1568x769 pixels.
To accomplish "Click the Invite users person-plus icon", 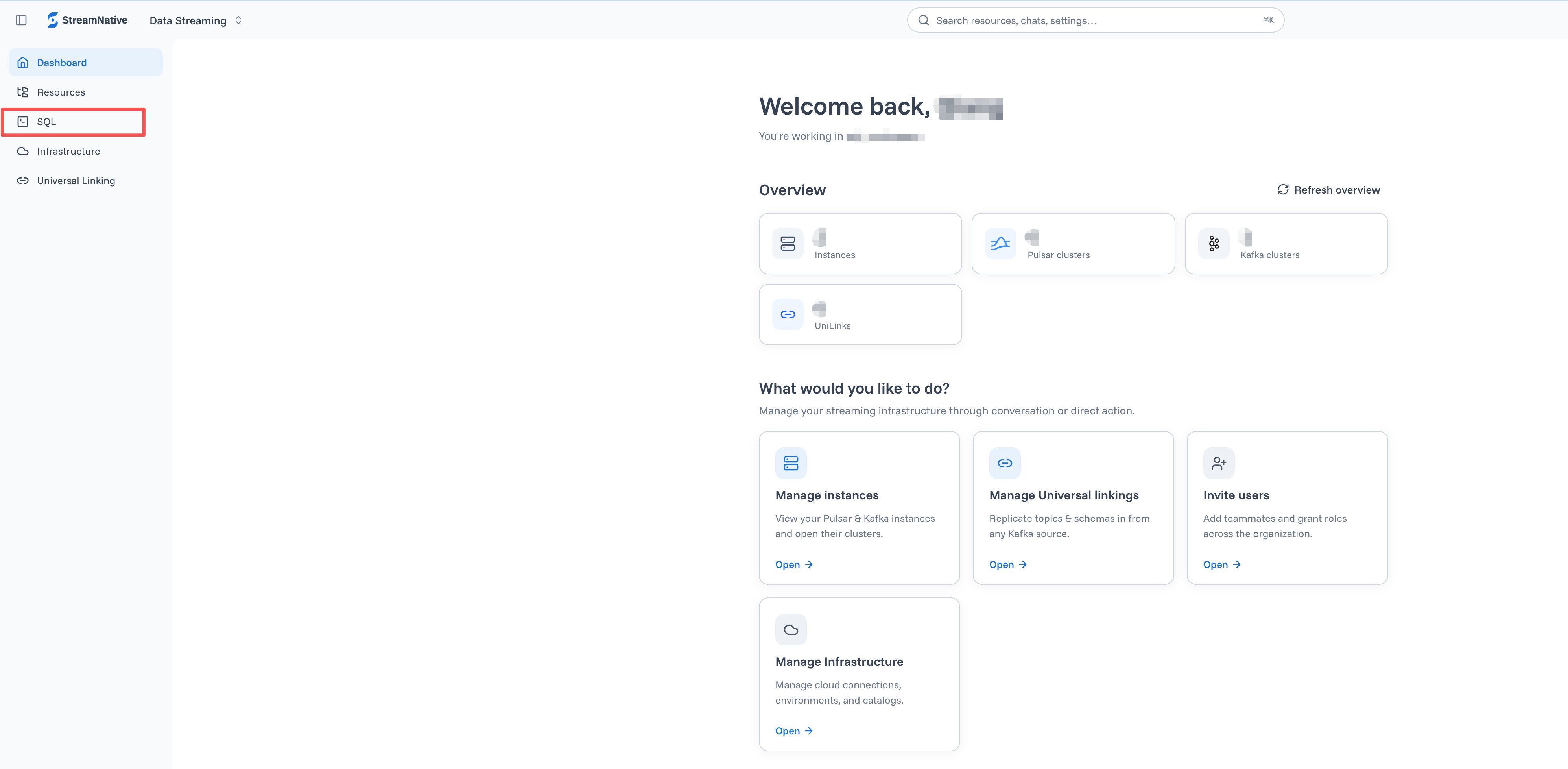I will pos(1219,463).
